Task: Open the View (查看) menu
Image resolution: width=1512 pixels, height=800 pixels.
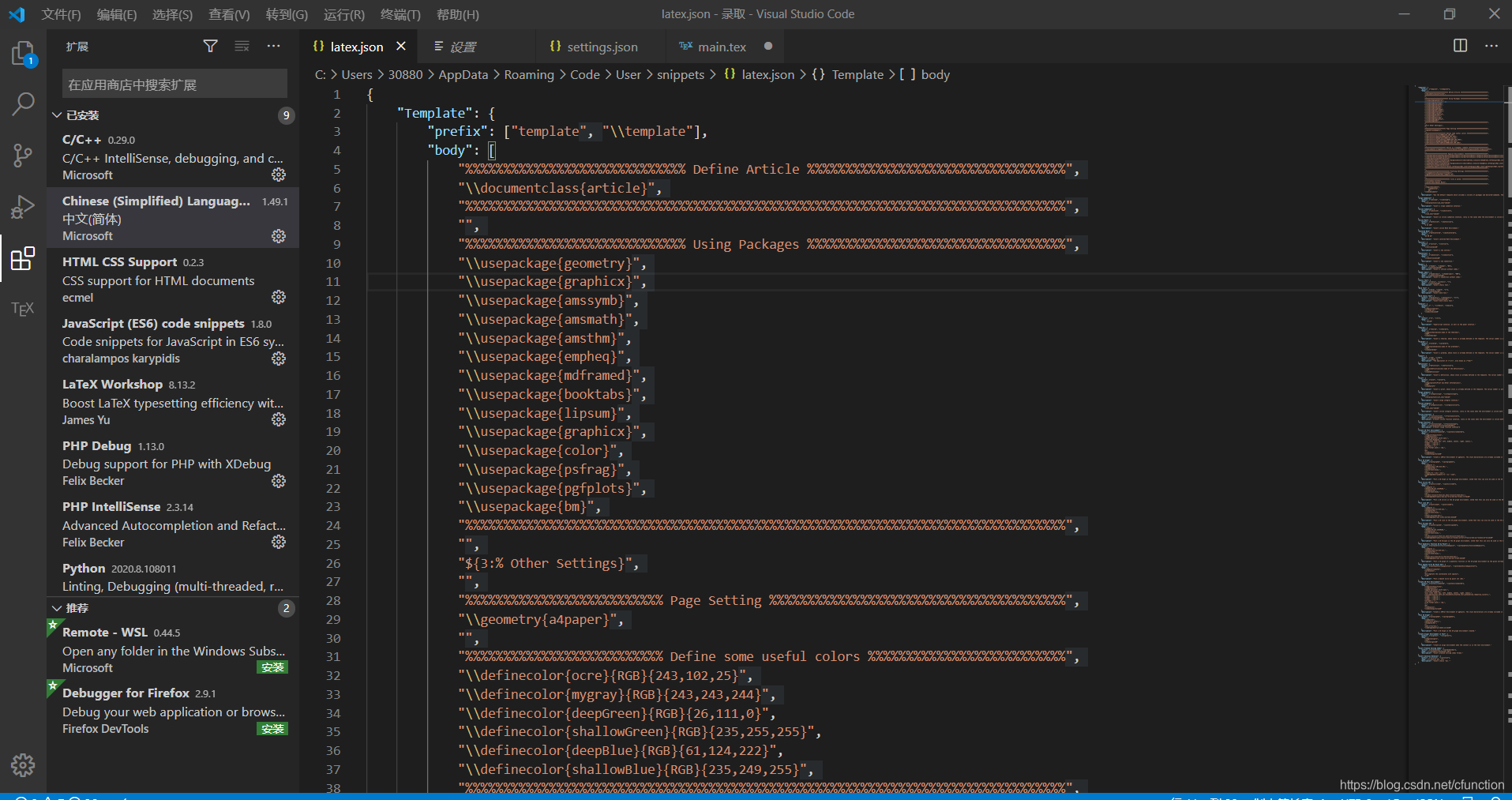Action: click(x=229, y=14)
